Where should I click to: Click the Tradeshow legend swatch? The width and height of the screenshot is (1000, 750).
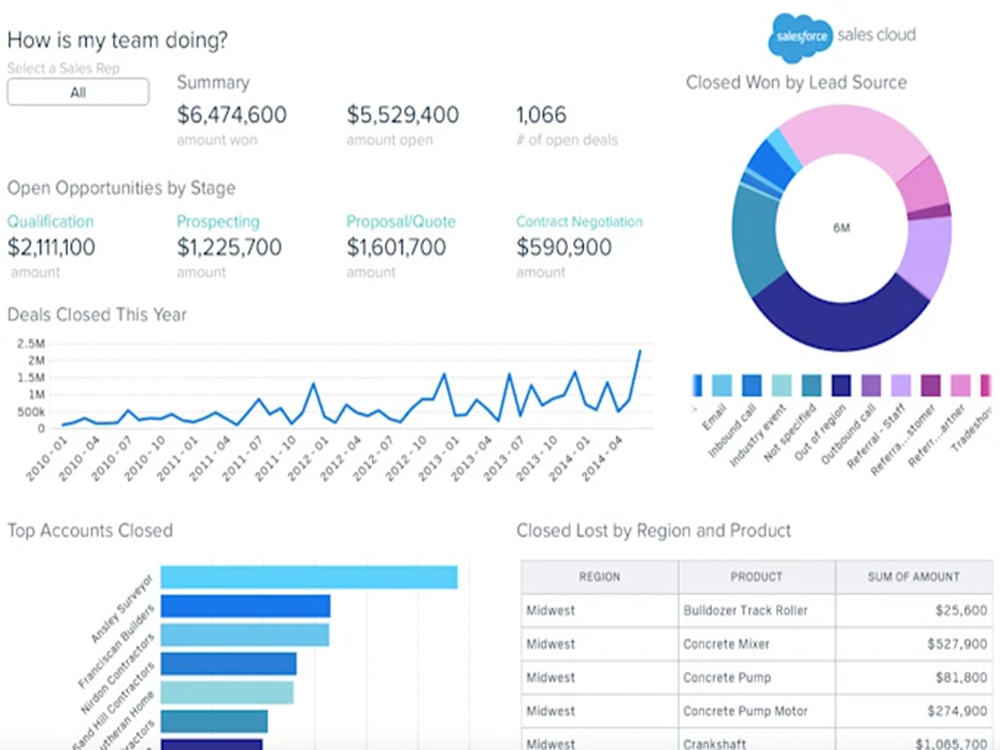(x=986, y=385)
